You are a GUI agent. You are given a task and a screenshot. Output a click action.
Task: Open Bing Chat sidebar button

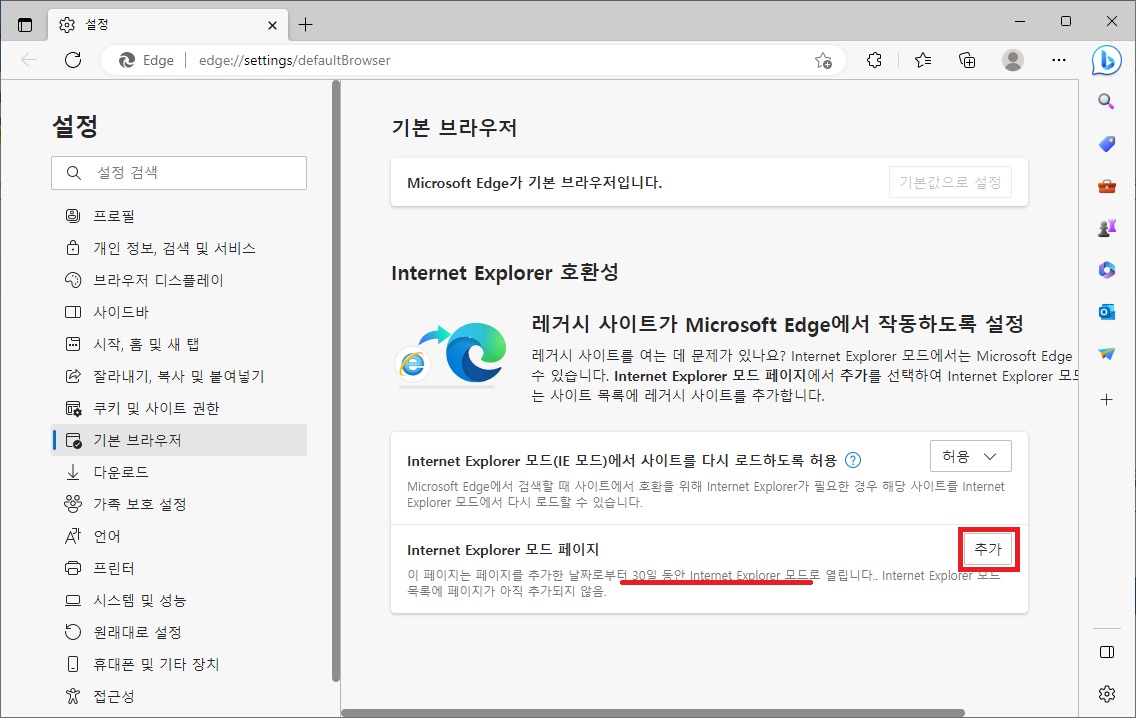coord(1106,61)
